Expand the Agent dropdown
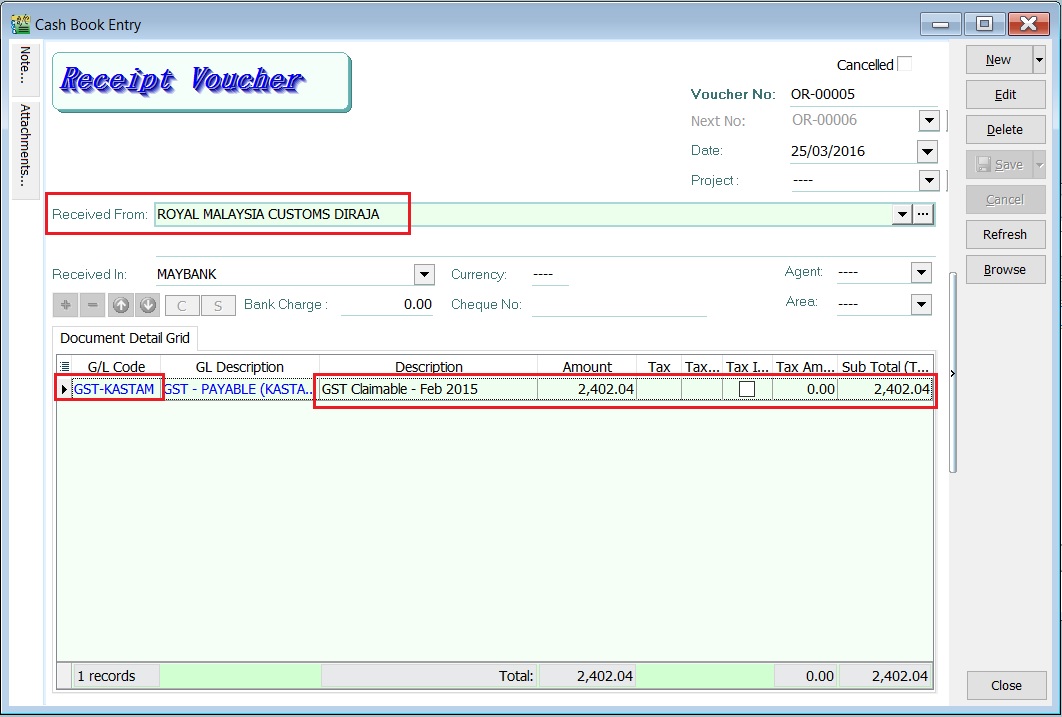1062x717 pixels. [921, 273]
